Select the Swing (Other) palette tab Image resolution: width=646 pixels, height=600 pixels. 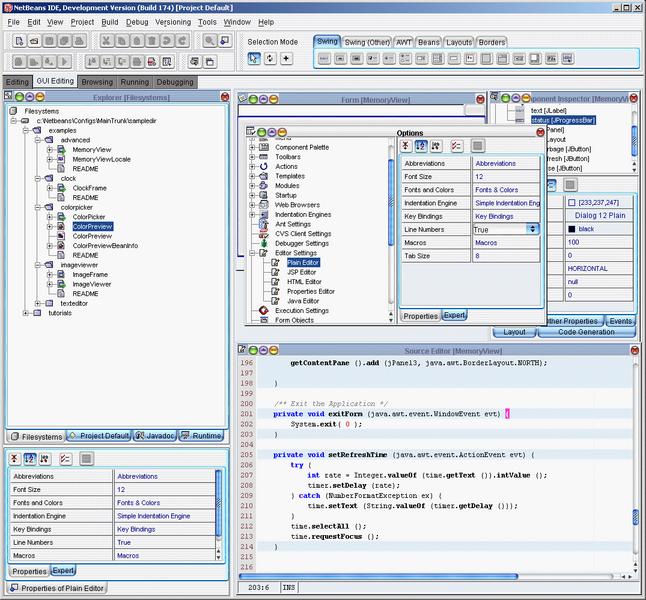367,42
